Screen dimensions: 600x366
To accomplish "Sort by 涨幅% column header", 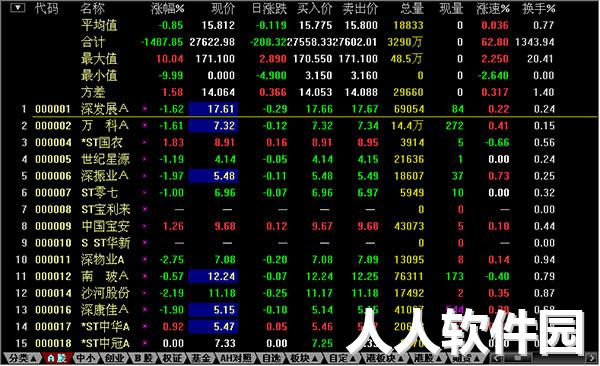I will [167, 8].
